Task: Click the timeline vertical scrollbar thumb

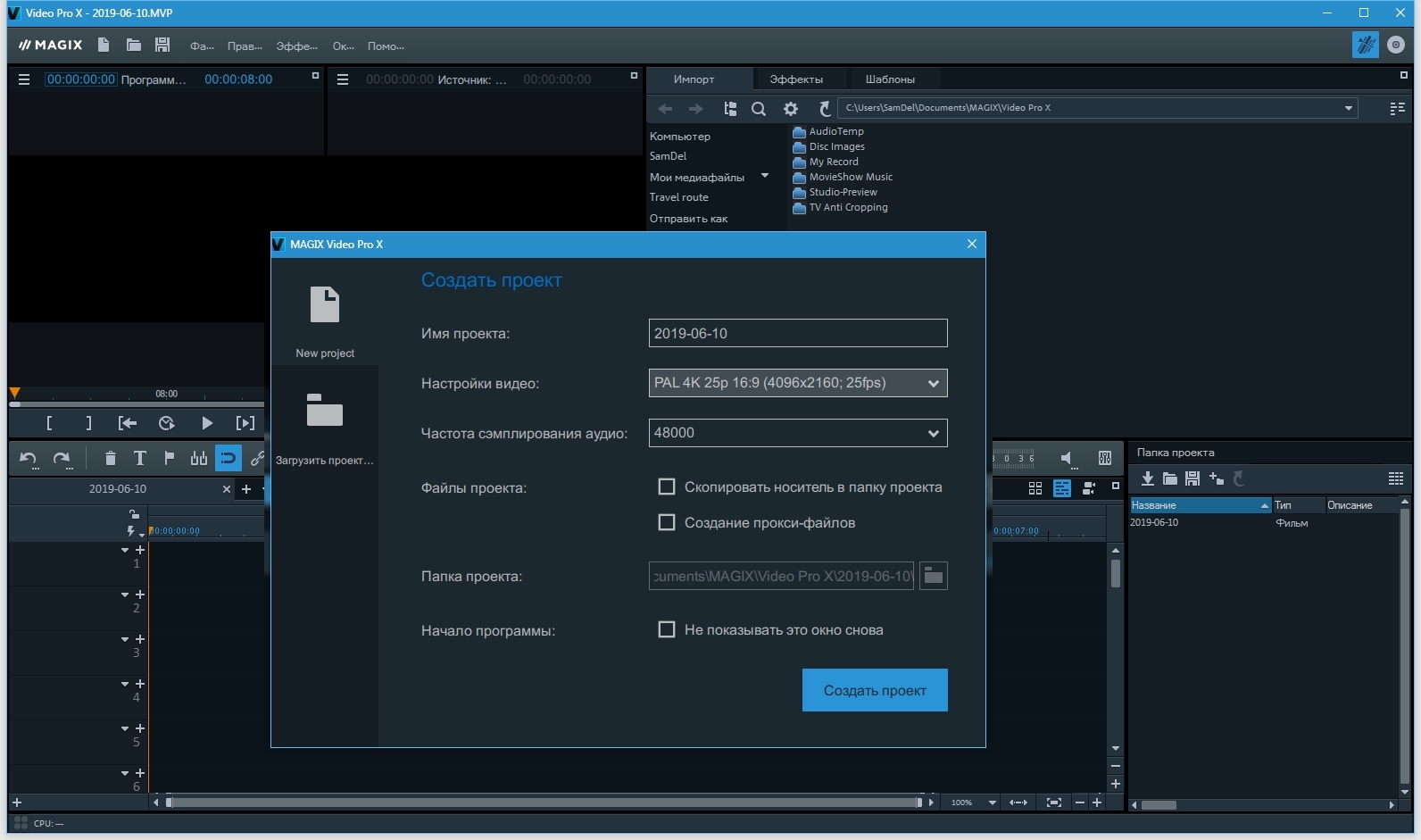Action: pyautogui.click(x=1116, y=572)
